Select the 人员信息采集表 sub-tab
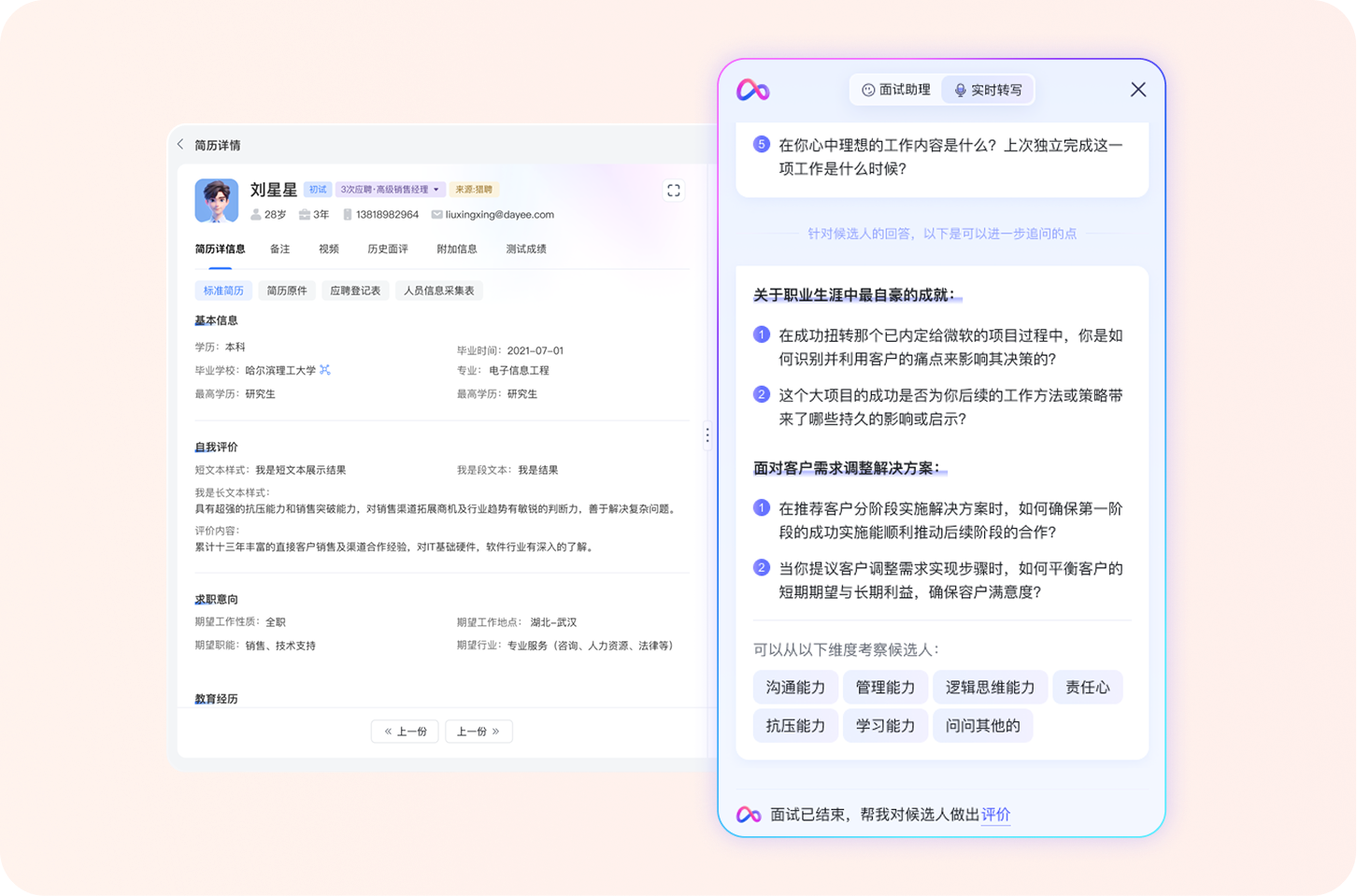Screen dimensions: 1357x896 (439, 291)
